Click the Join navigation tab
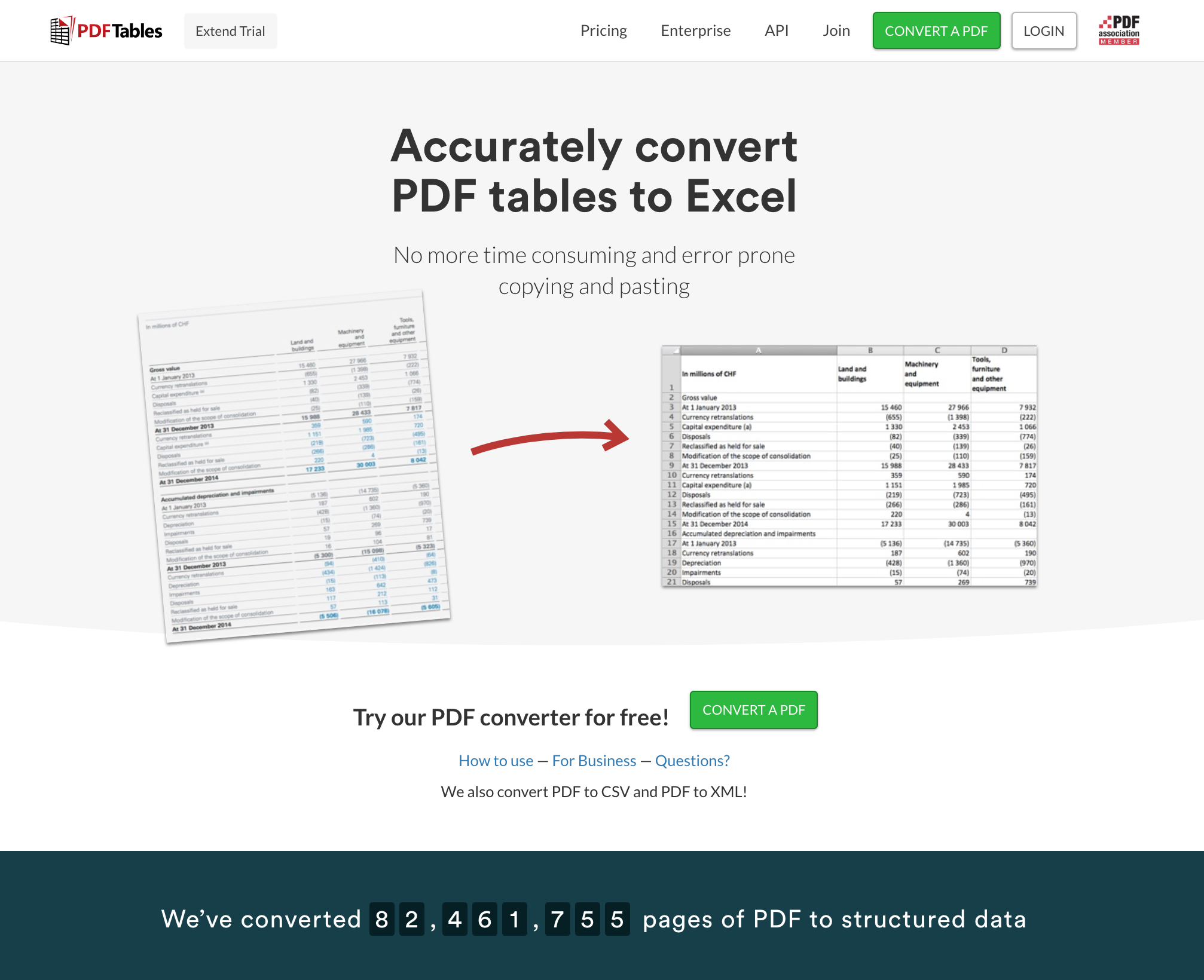This screenshot has width=1204, height=980. (x=835, y=30)
